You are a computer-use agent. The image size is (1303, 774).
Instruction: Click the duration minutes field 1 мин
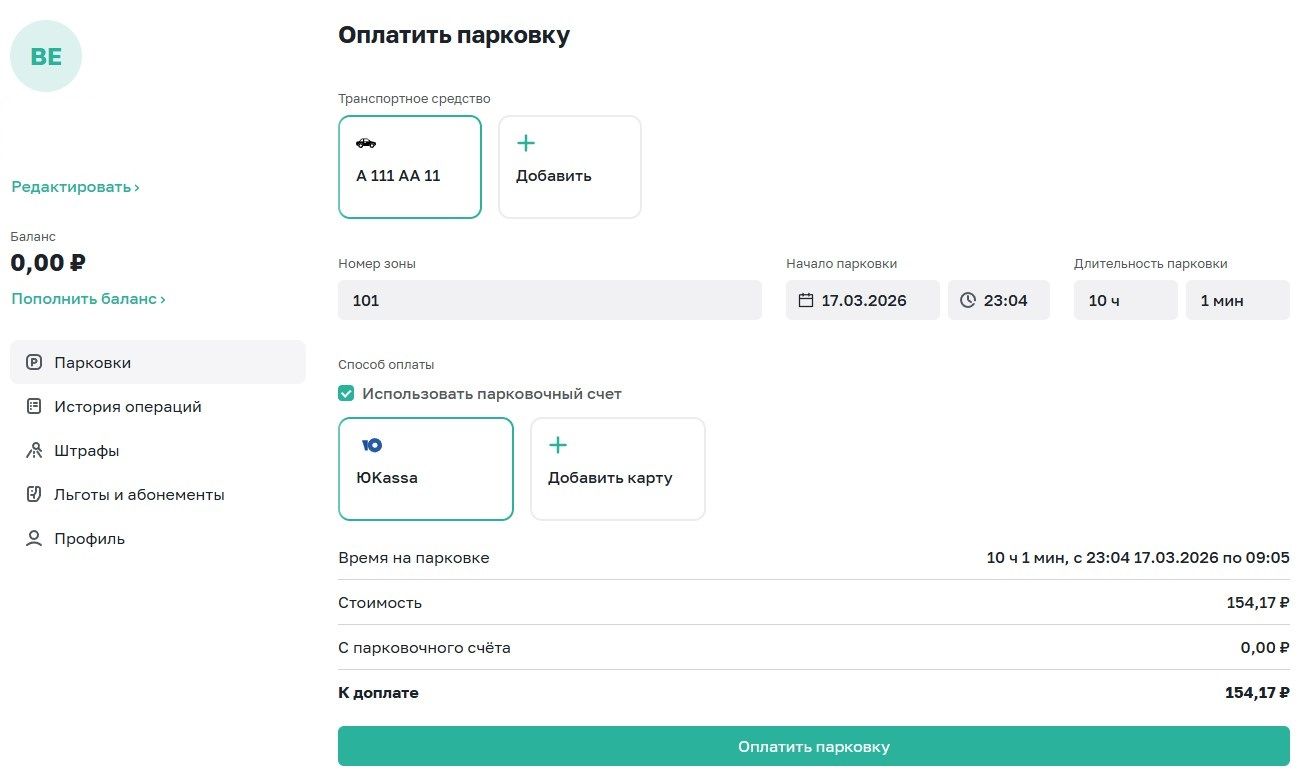(1238, 300)
